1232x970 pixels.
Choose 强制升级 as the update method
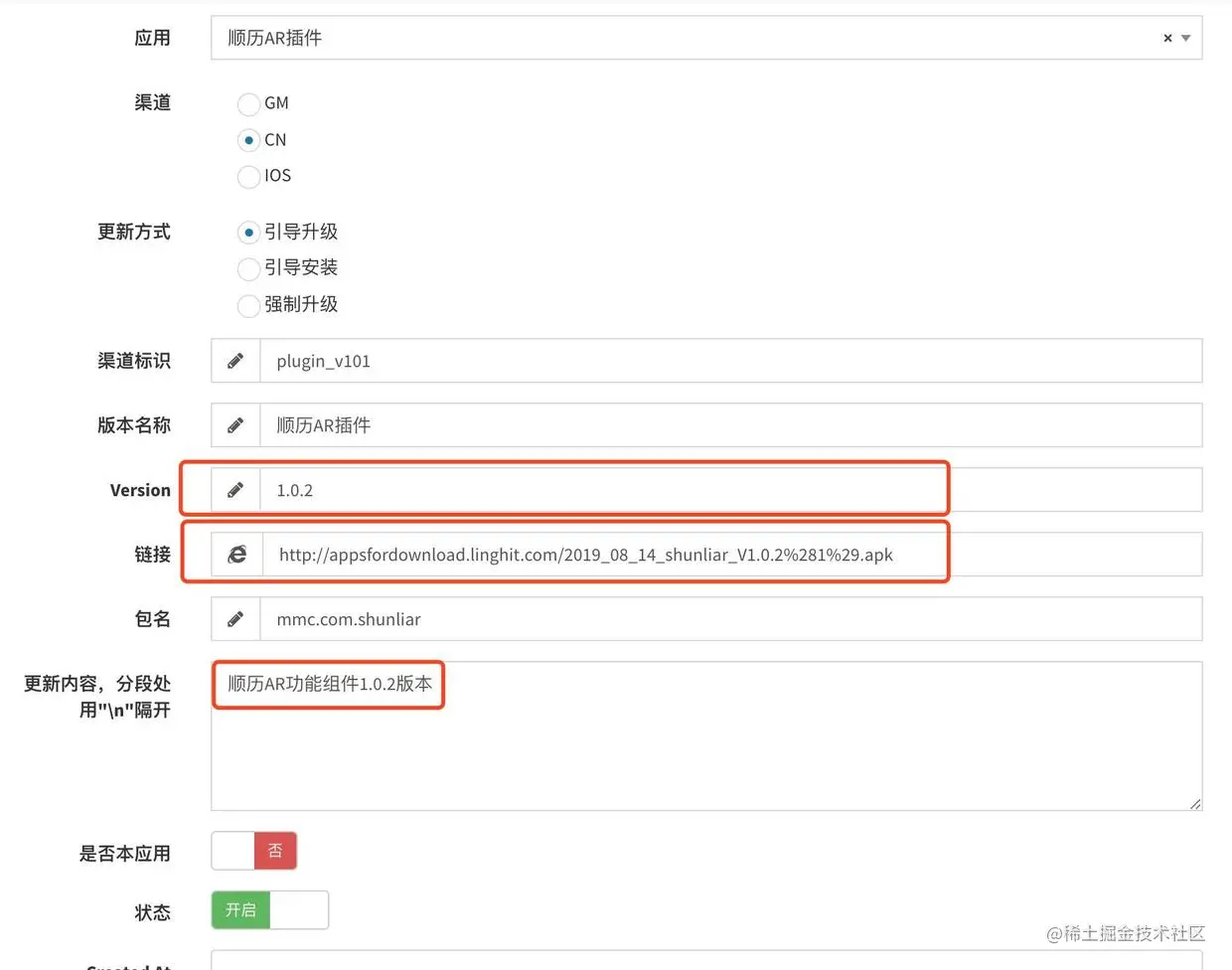point(248,305)
